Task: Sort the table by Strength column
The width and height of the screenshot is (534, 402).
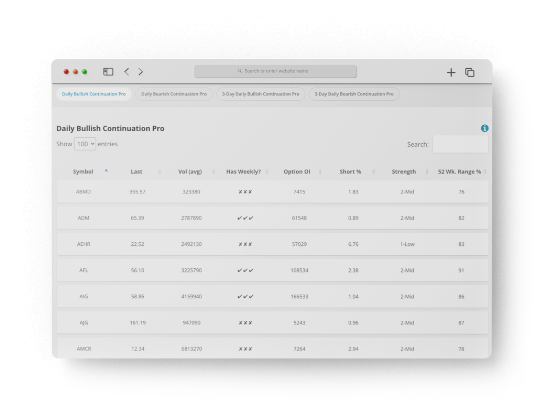Action: 404,172
